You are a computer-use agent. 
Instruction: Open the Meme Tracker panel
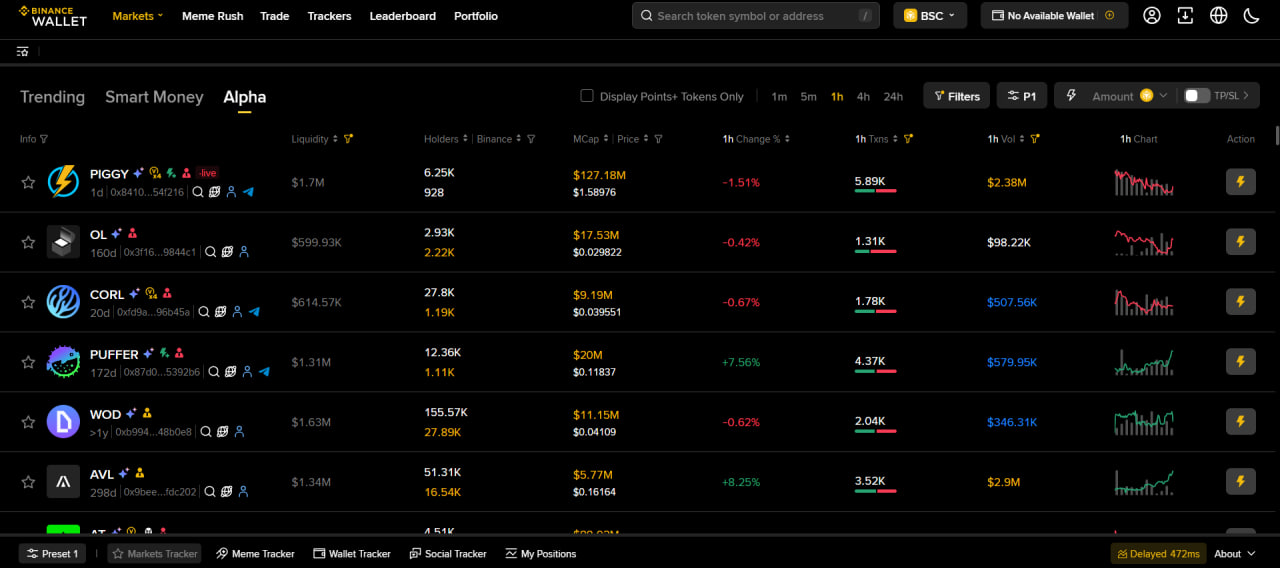pyautogui.click(x=255, y=554)
